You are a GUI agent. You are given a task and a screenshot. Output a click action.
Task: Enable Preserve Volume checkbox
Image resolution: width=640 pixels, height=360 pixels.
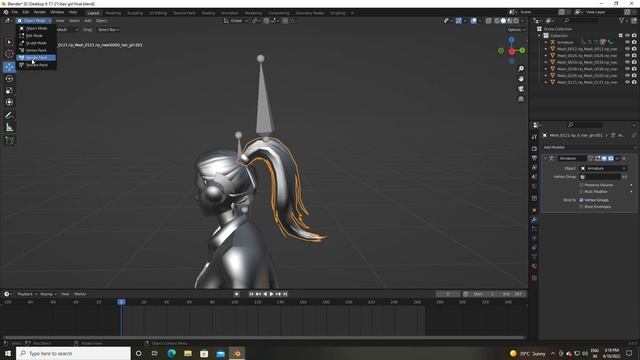tap(581, 185)
